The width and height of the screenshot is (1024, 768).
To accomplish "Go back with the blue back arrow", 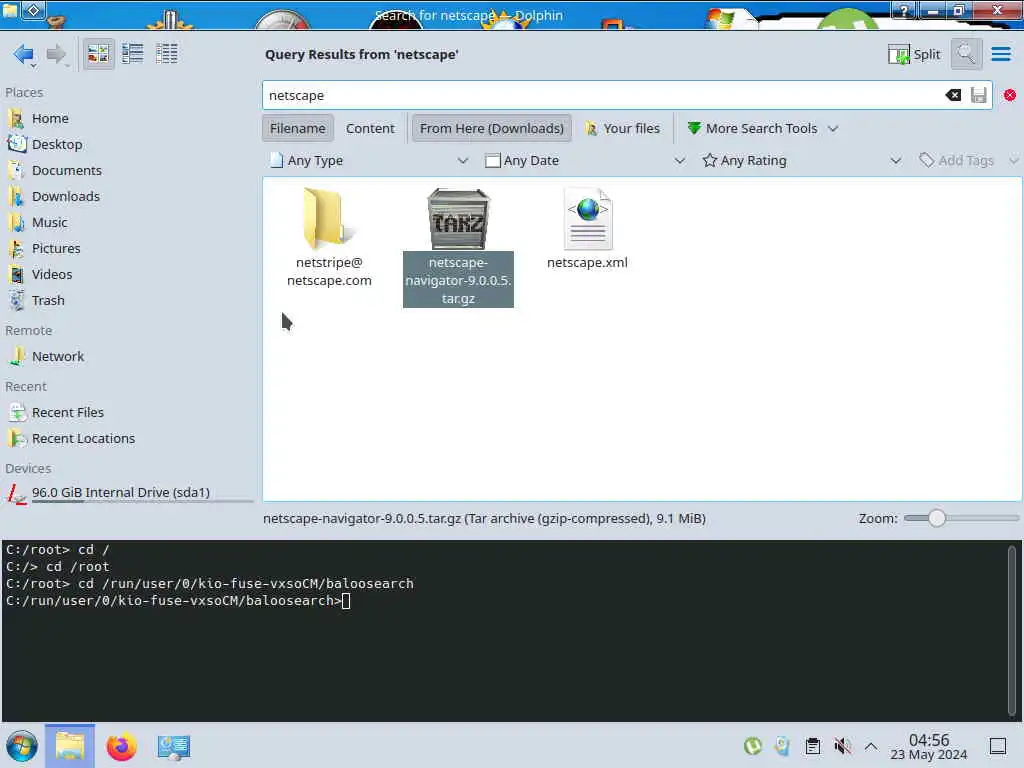I will (24, 54).
